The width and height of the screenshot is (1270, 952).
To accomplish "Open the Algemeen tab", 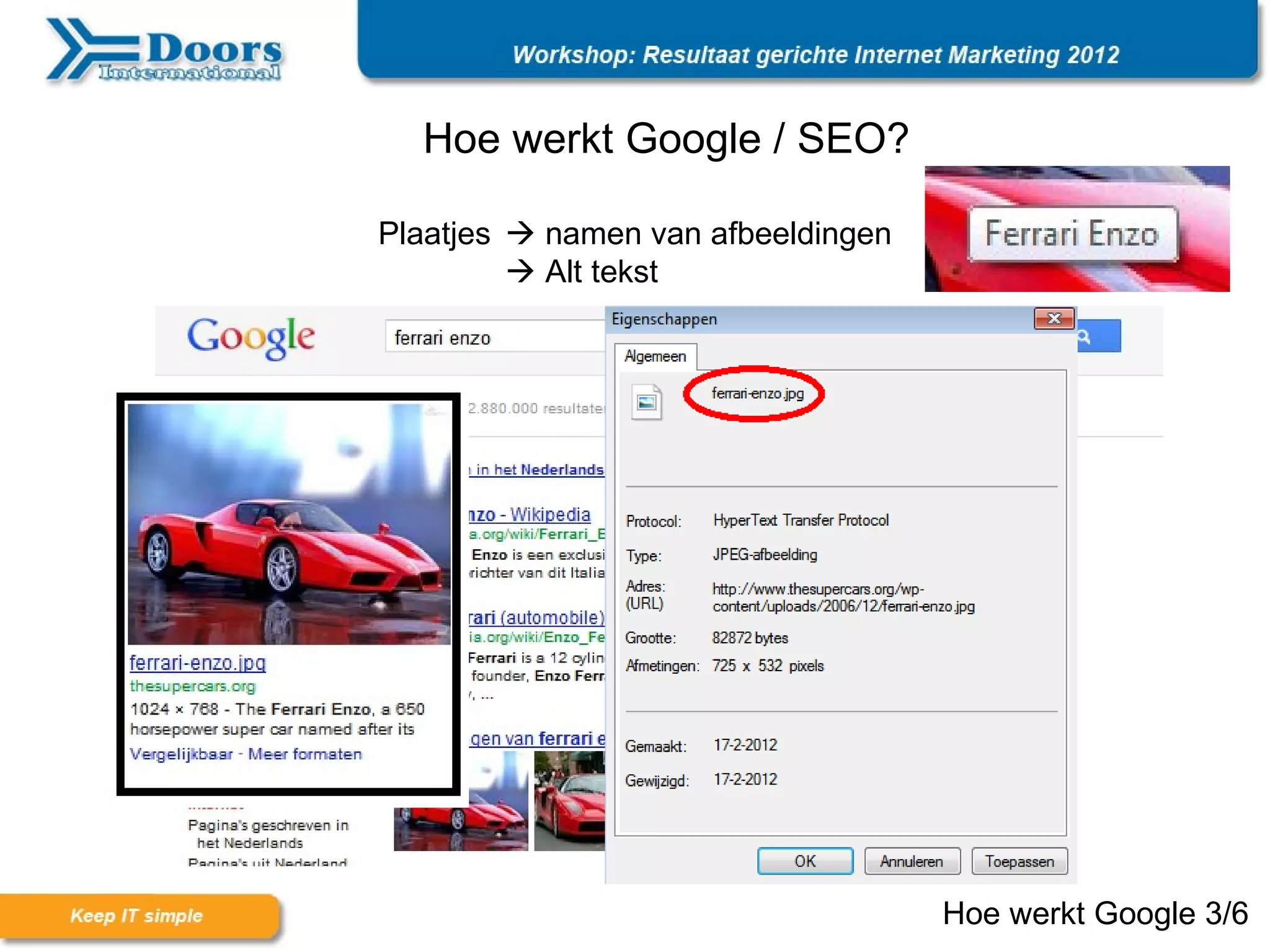I will coord(655,356).
